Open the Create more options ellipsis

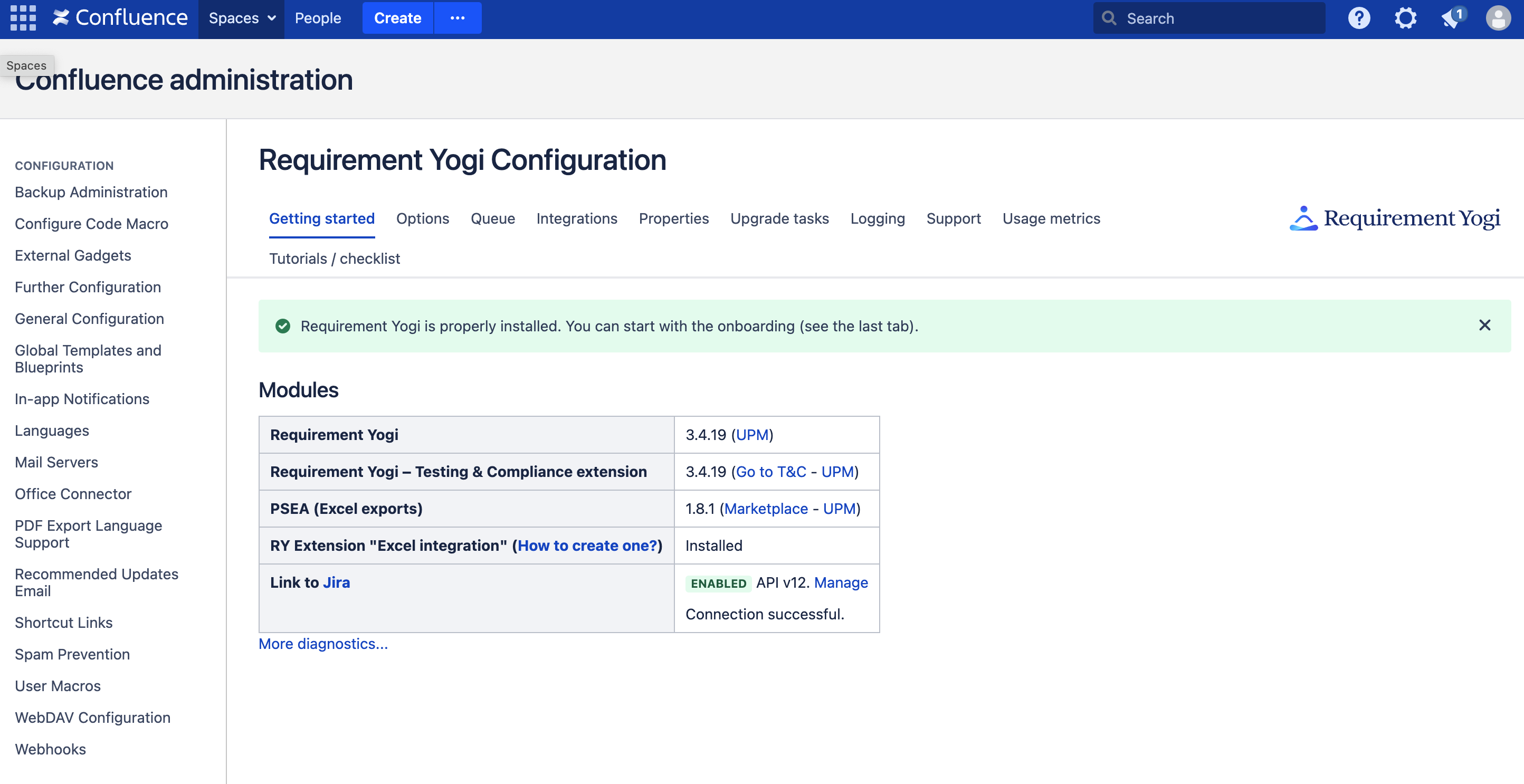point(458,18)
